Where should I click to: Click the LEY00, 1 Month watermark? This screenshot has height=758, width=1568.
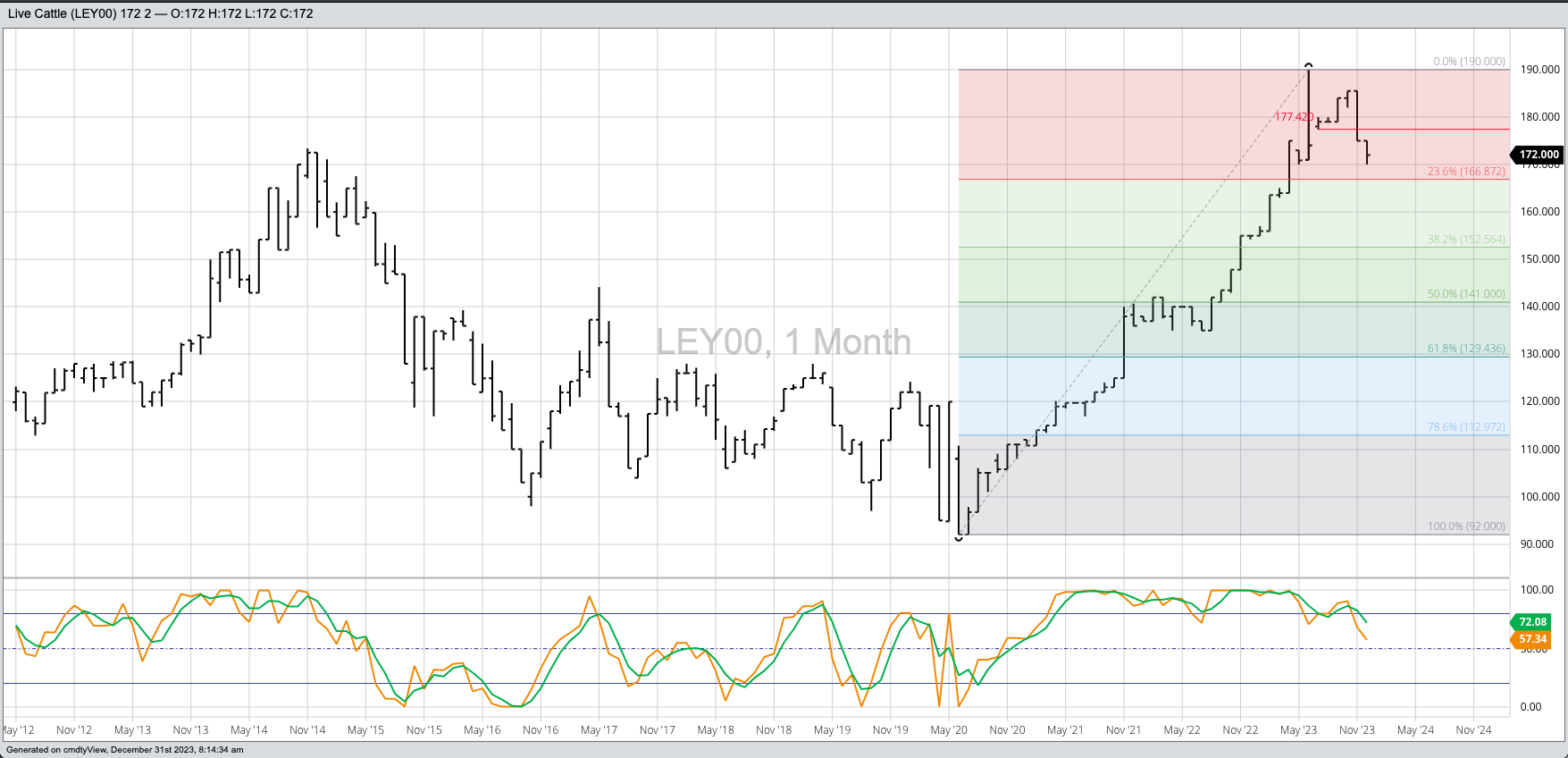783,341
